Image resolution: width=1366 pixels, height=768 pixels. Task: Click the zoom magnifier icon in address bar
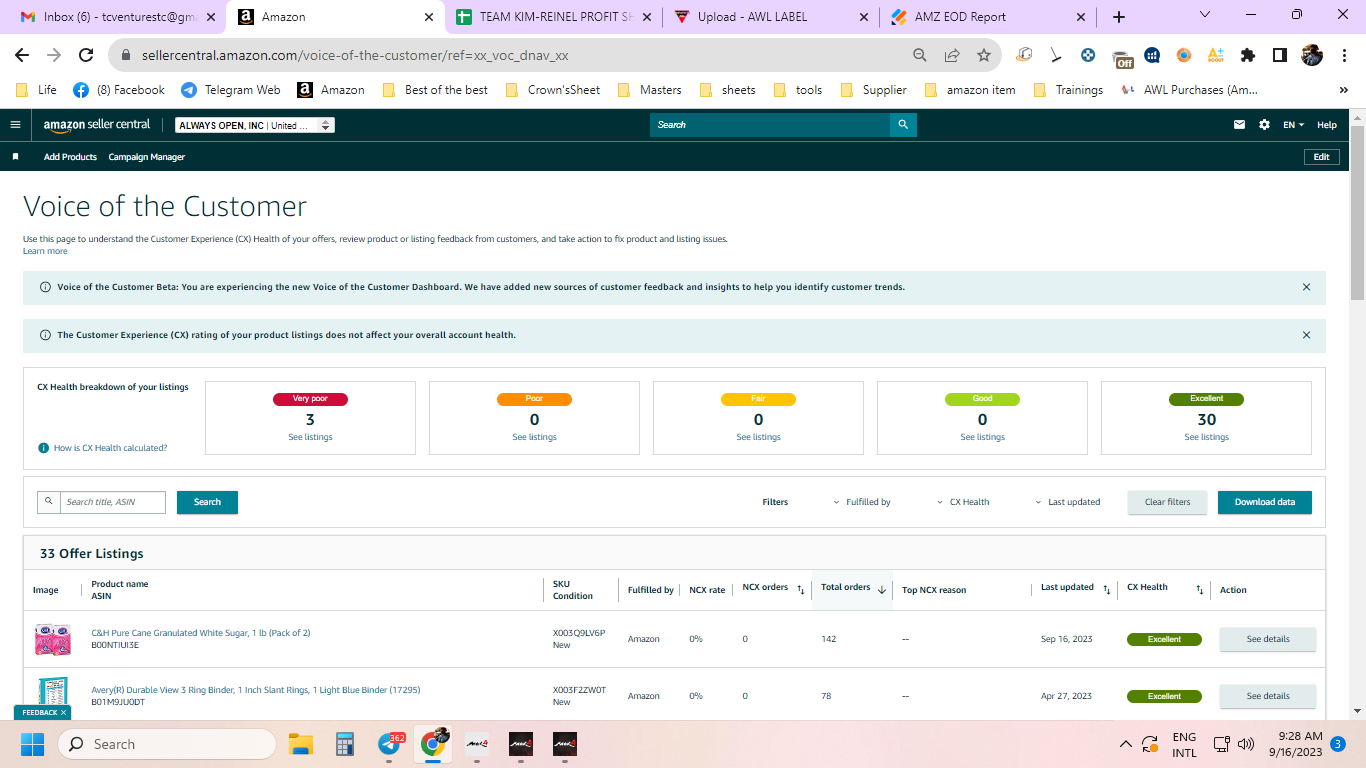pyautogui.click(x=920, y=55)
